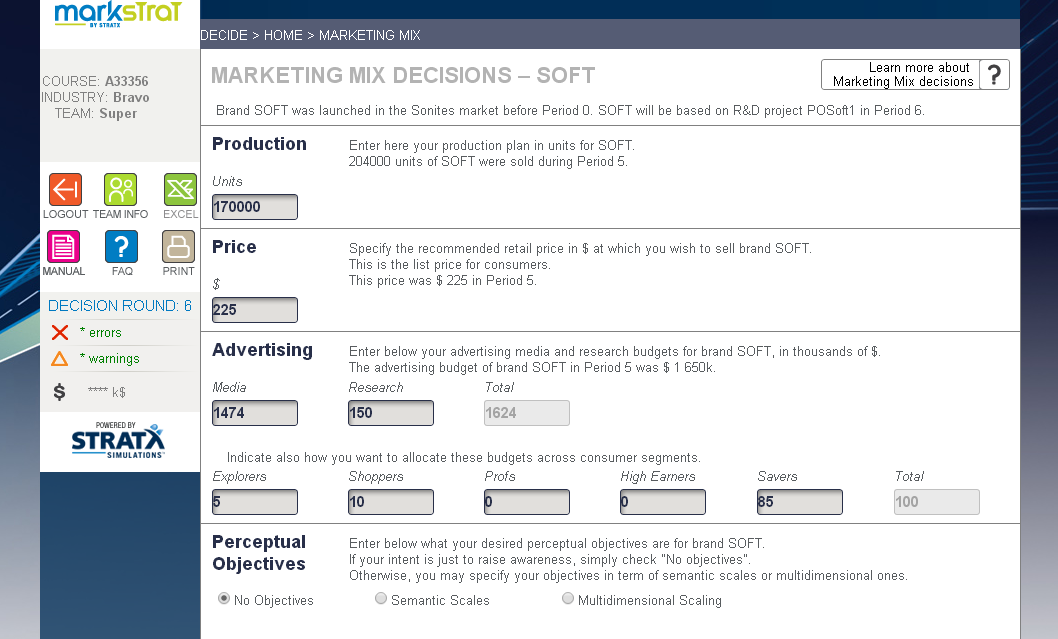
Task: Click the Production Units input field
Action: (x=255, y=207)
